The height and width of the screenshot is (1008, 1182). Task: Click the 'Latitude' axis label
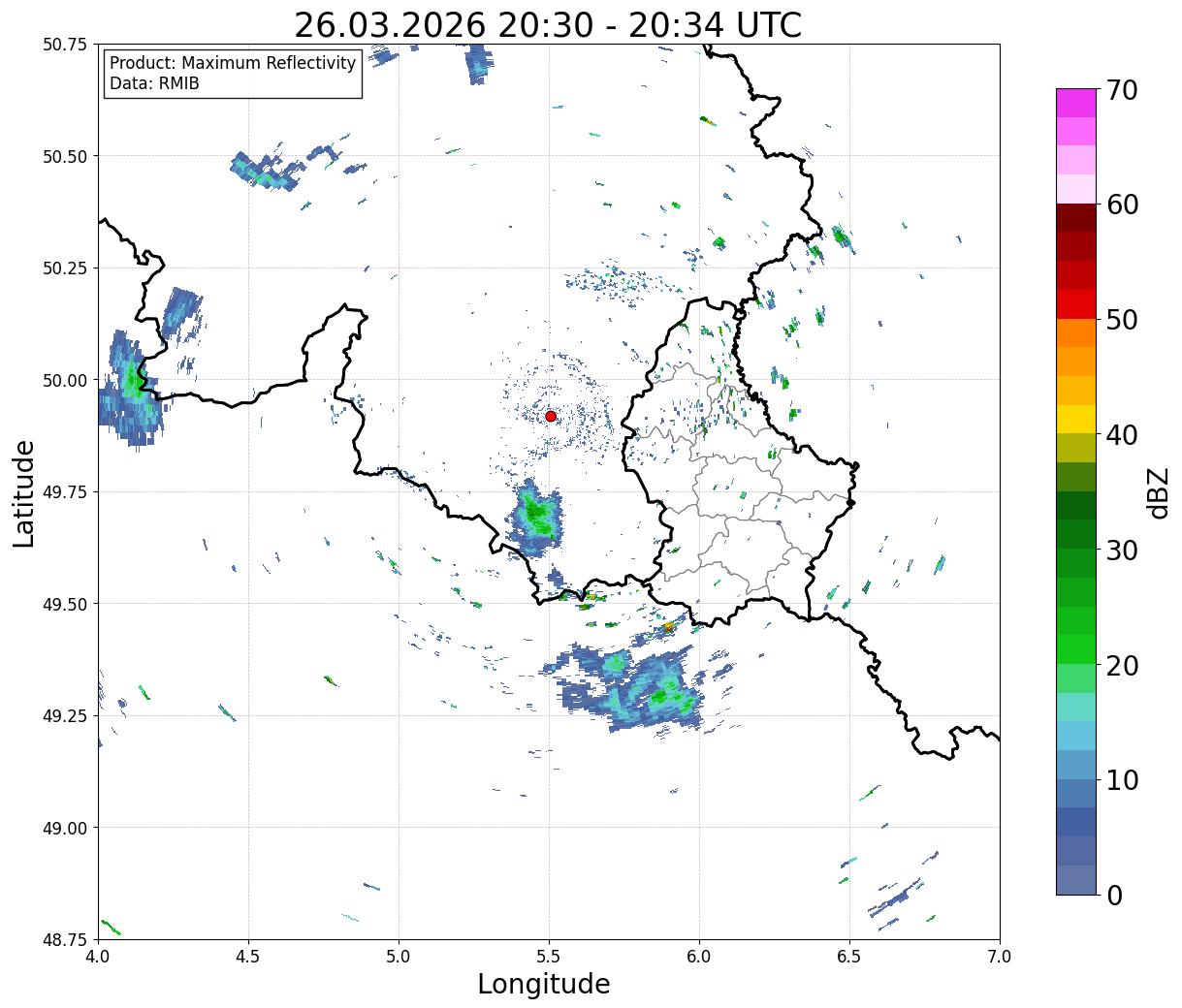pos(24,492)
